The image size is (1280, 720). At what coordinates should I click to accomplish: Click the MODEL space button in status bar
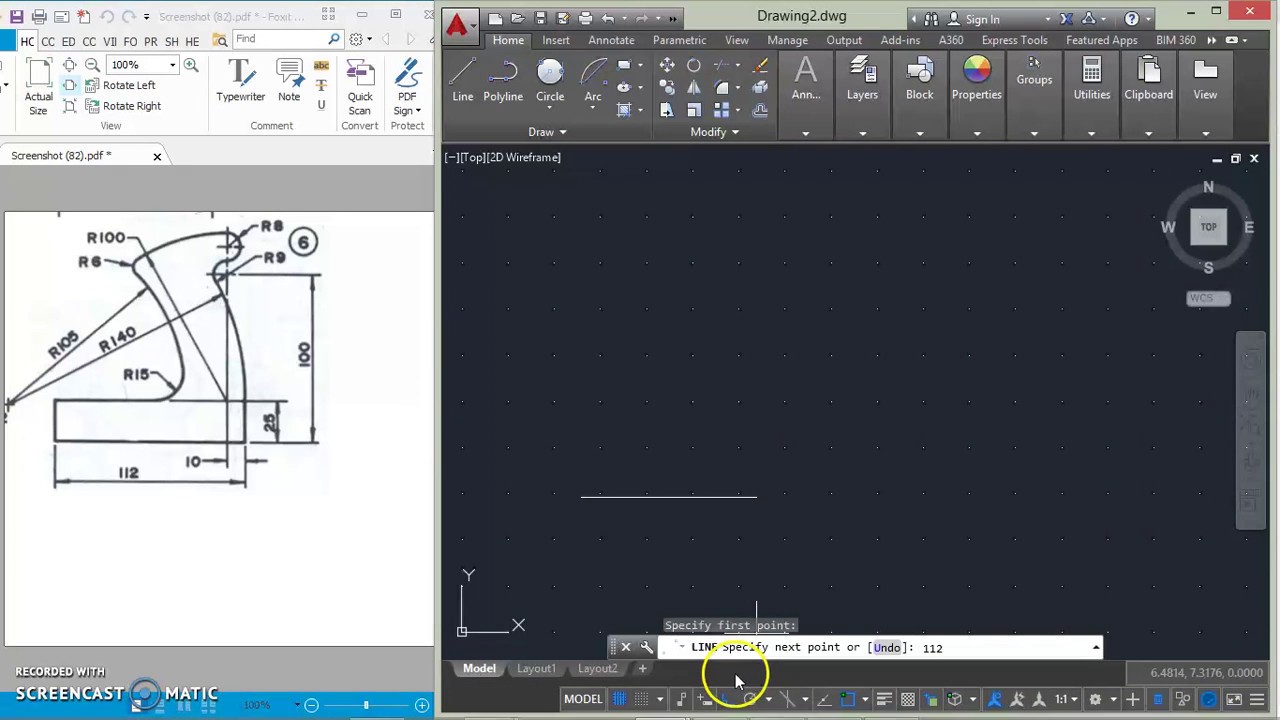tap(583, 699)
